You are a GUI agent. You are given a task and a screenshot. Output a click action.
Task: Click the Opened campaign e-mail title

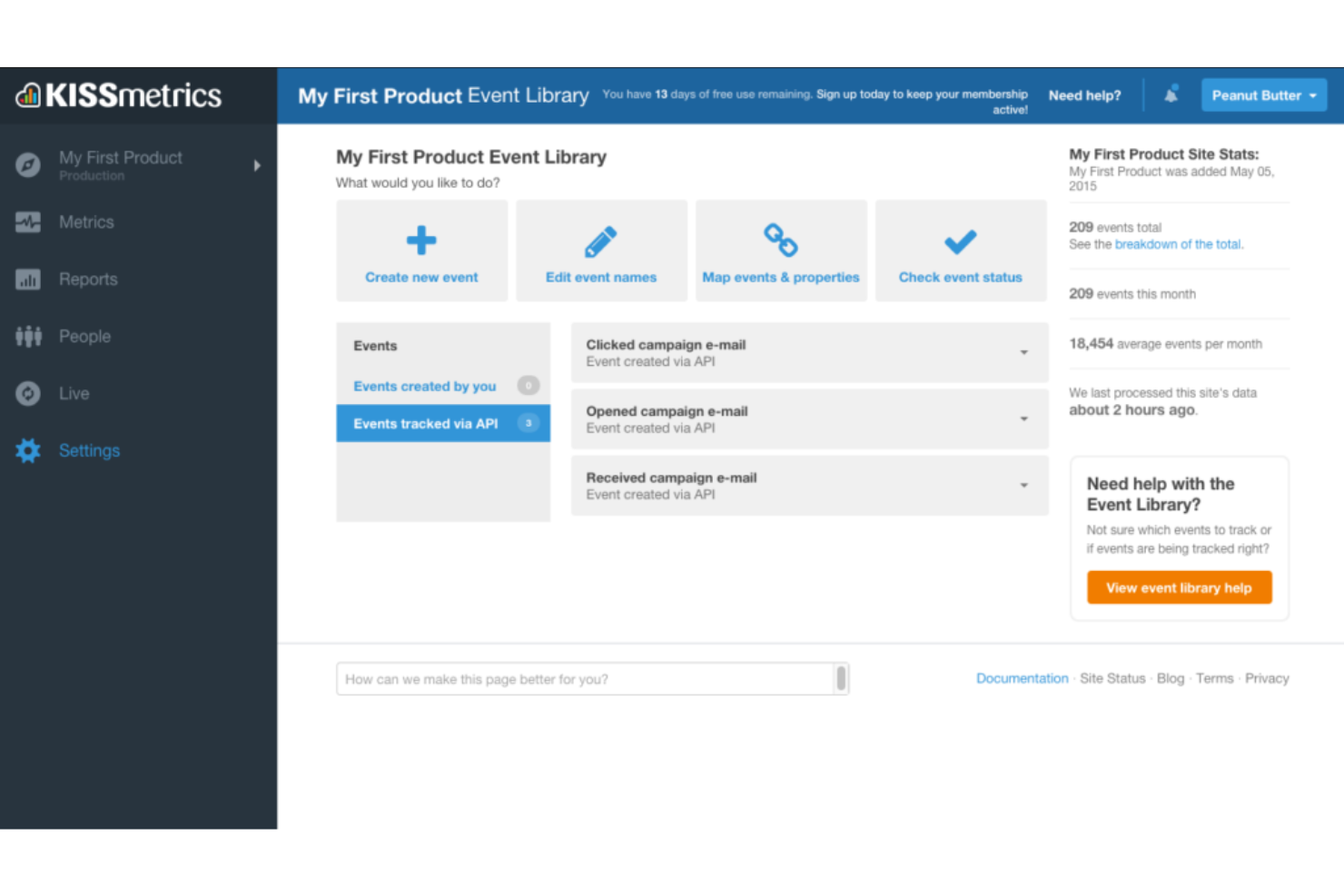667,411
